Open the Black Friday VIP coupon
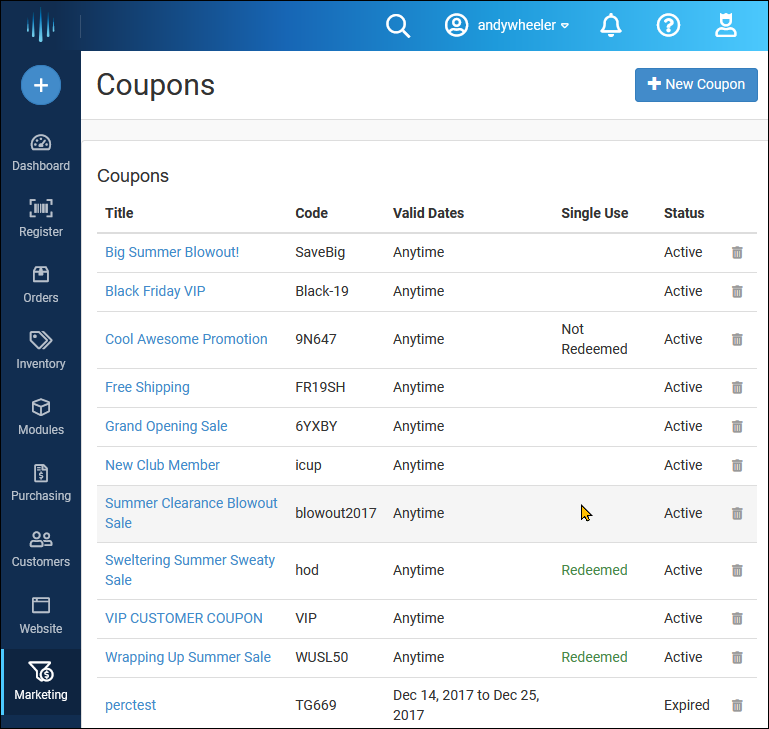The image size is (769, 729). tap(155, 291)
